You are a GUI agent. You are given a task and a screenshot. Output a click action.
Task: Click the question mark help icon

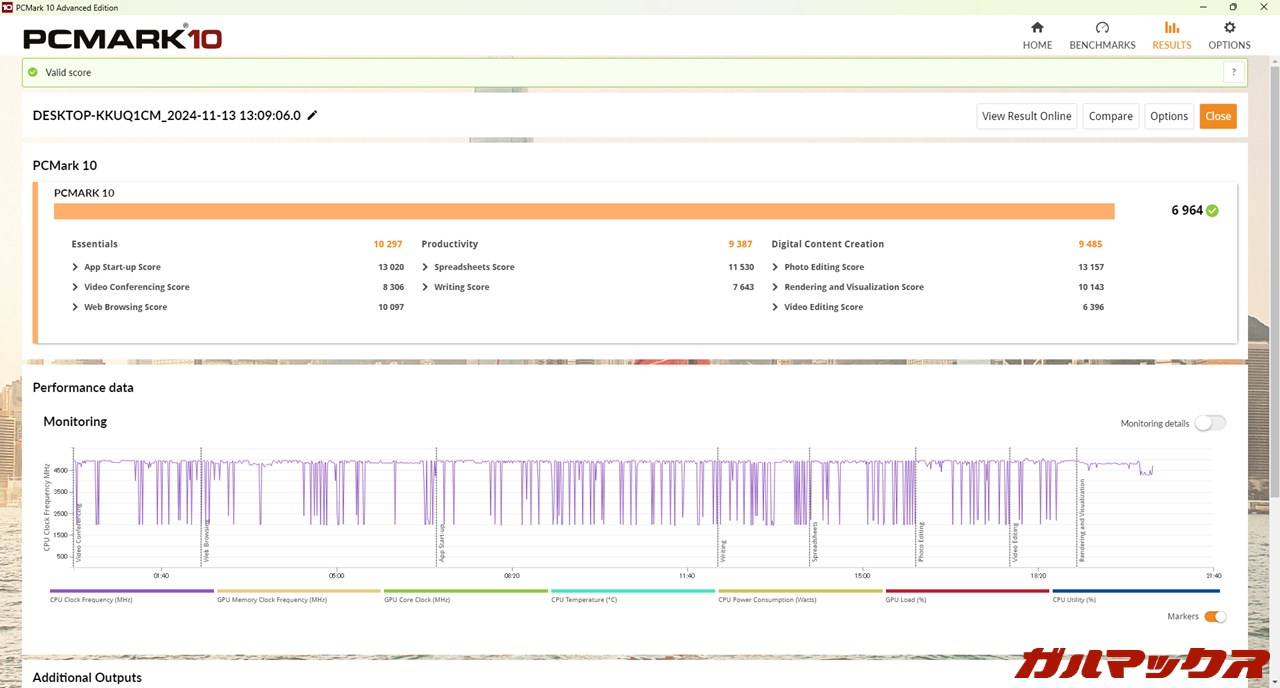point(1234,72)
